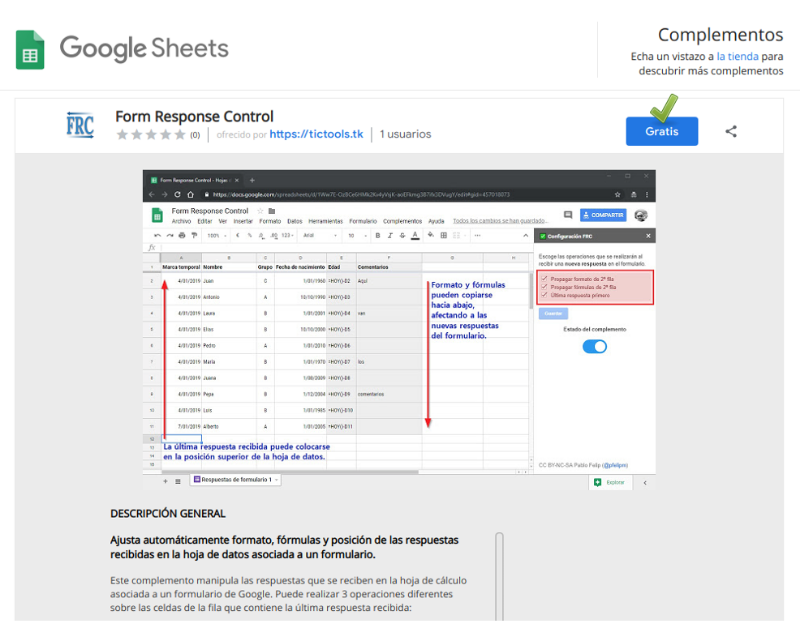Screen dimensions: 800x633
Task: Open the @pfelipm link in the sidebar
Action: click(615, 465)
